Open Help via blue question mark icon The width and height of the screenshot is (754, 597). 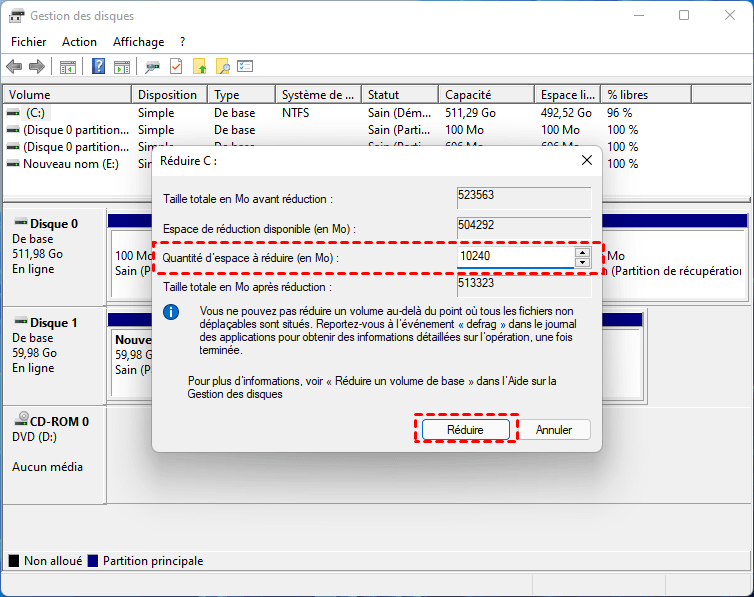point(99,67)
